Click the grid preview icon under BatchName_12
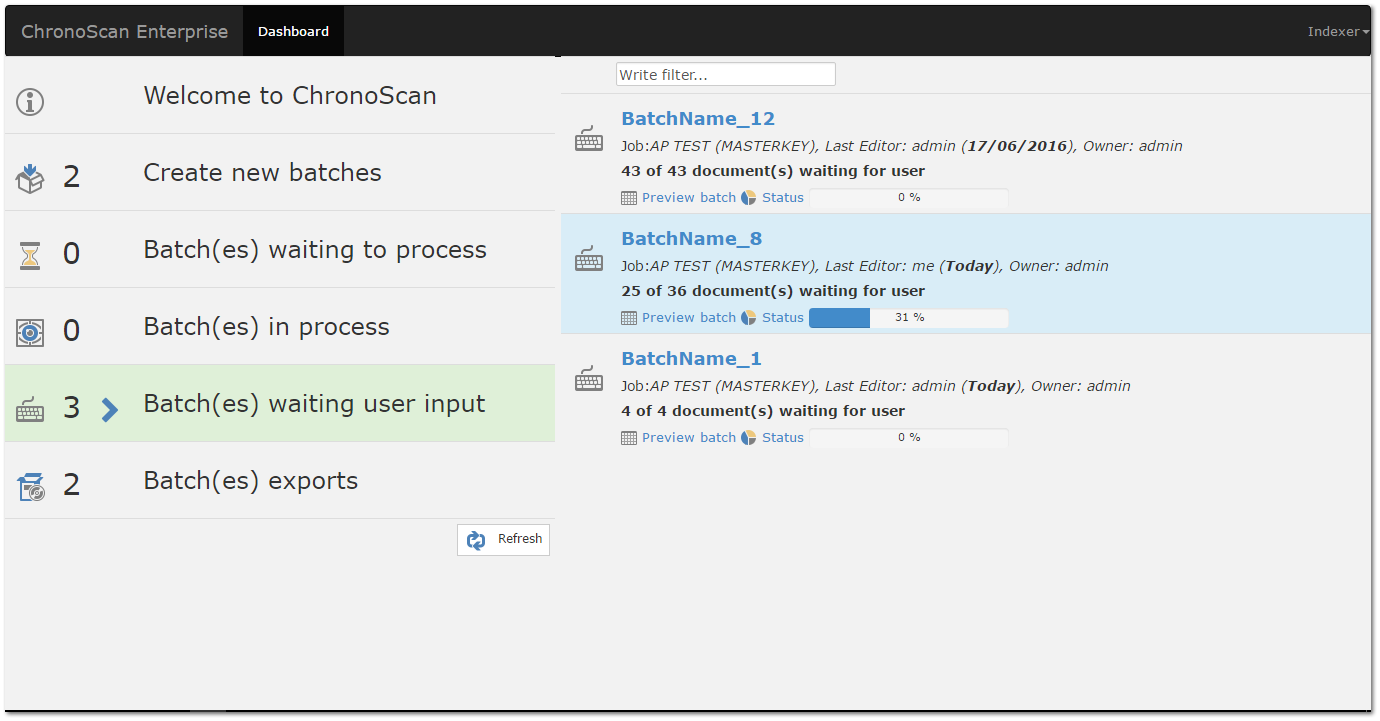The width and height of the screenshot is (1380, 721). point(629,198)
